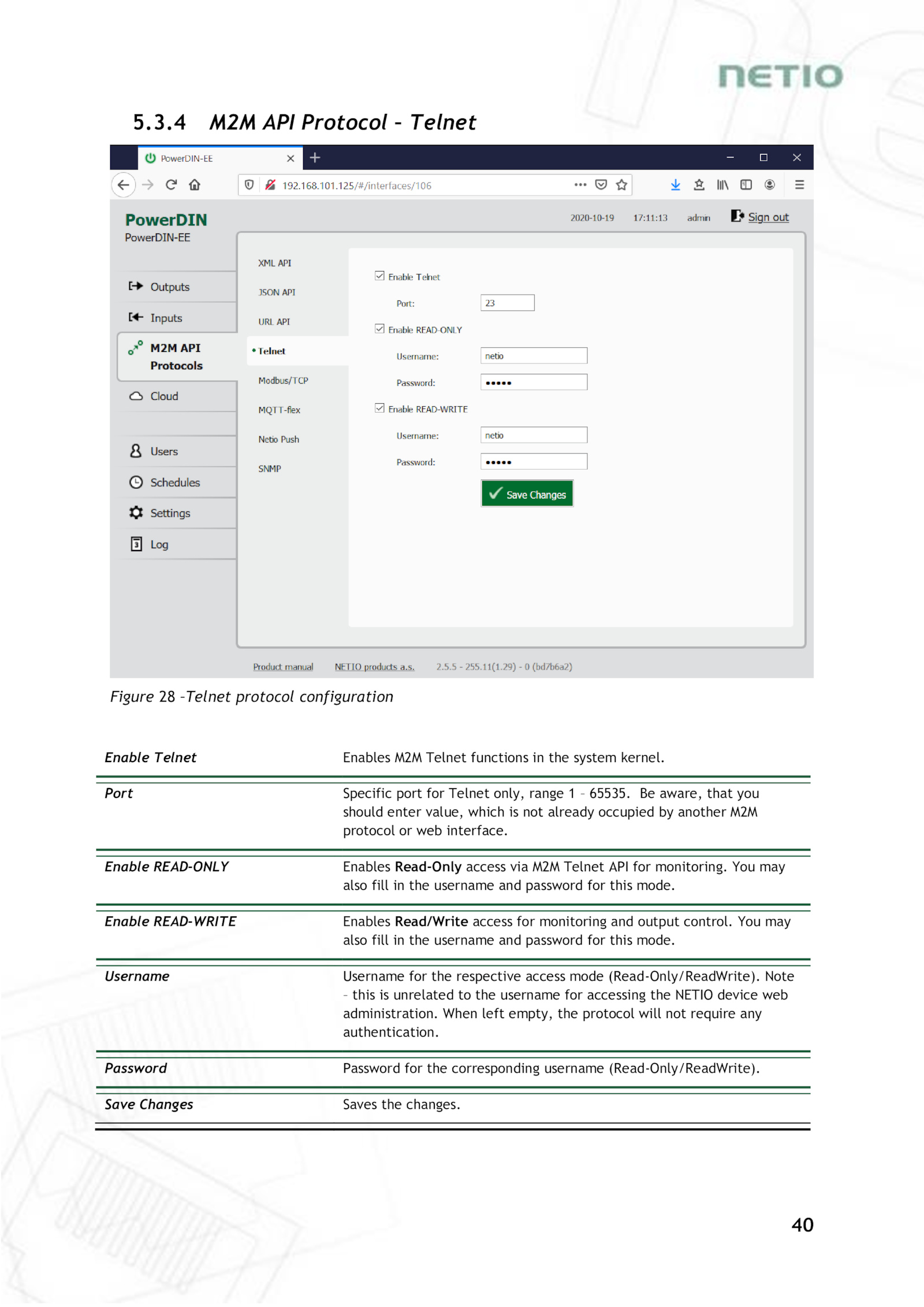Select the Modbus/TCP protocol tab
The height and width of the screenshot is (1307, 924).
pyautogui.click(x=283, y=380)
